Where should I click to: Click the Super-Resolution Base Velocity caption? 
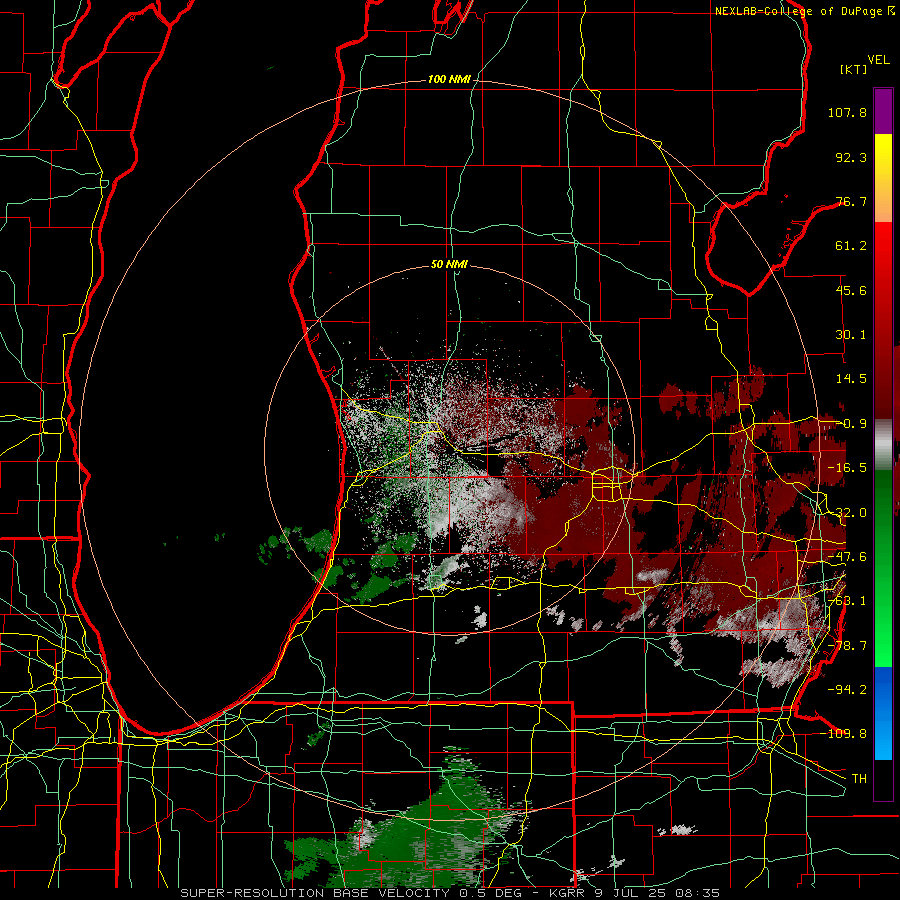pyautogui.click(x=449, y=893)
